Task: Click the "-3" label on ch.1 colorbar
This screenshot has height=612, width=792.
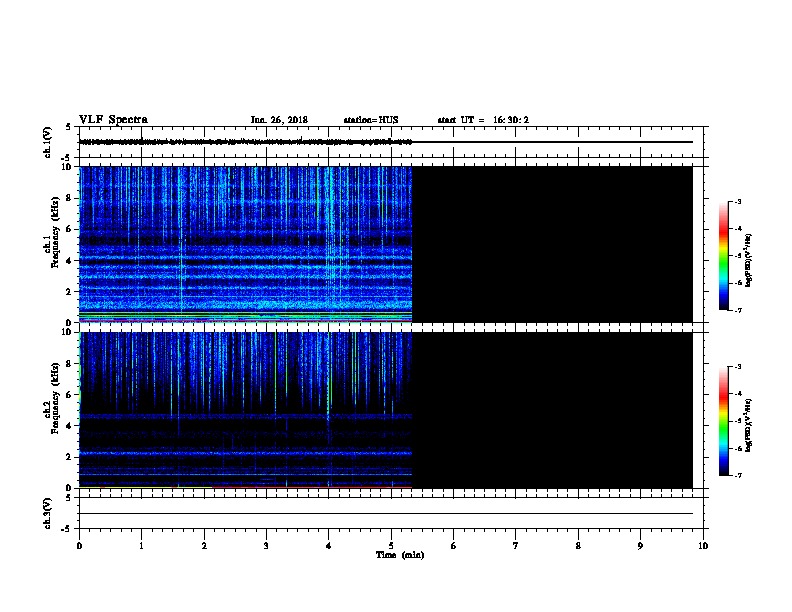Action: pyautogui.click(x=737, y=201)
